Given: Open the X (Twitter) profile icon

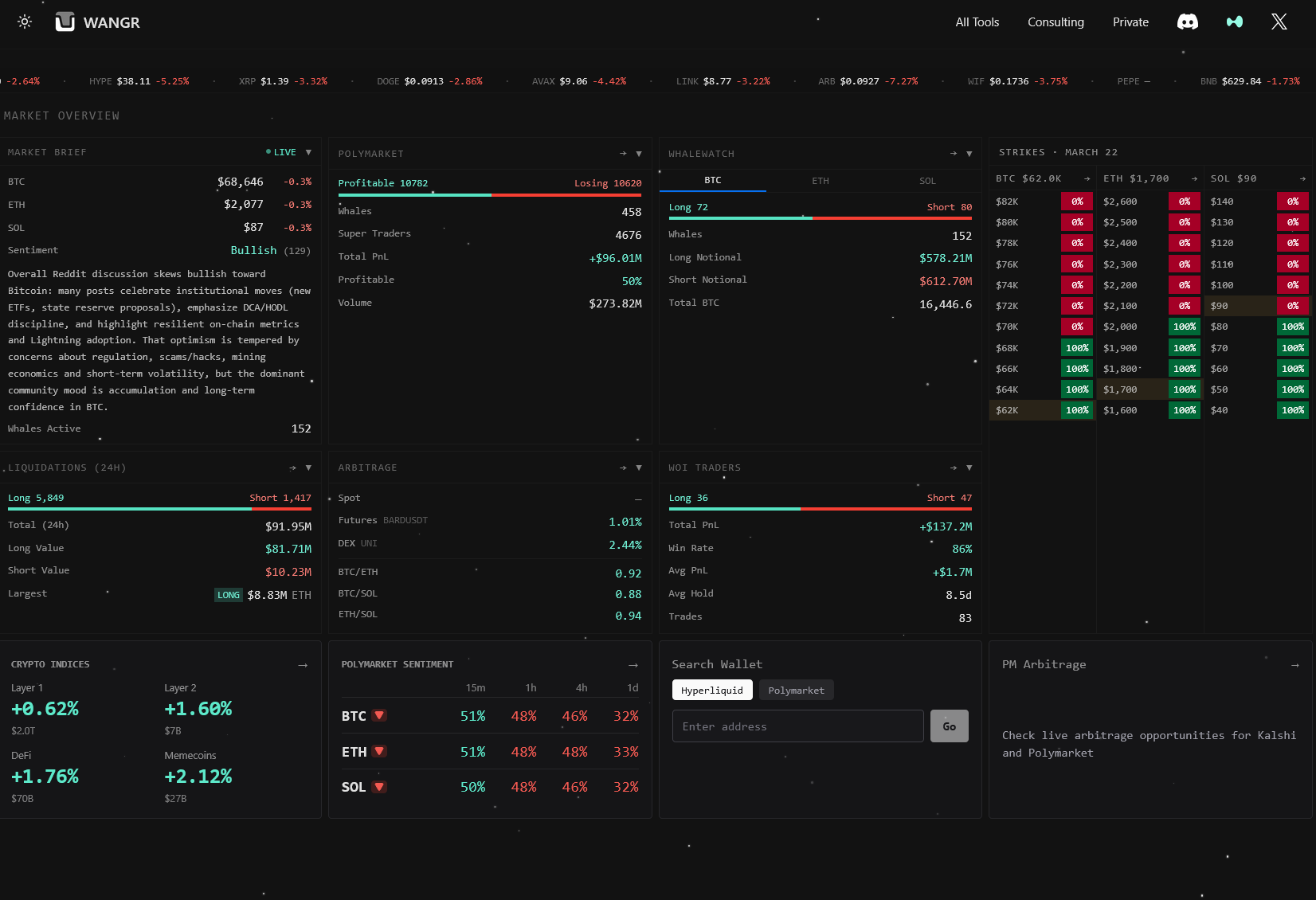Looking at the screenshot, I should tap(1279, 22).
